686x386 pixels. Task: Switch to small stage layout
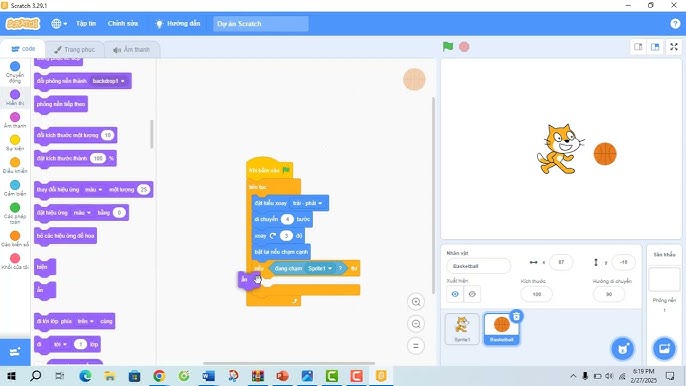click(x=638, y=47)
